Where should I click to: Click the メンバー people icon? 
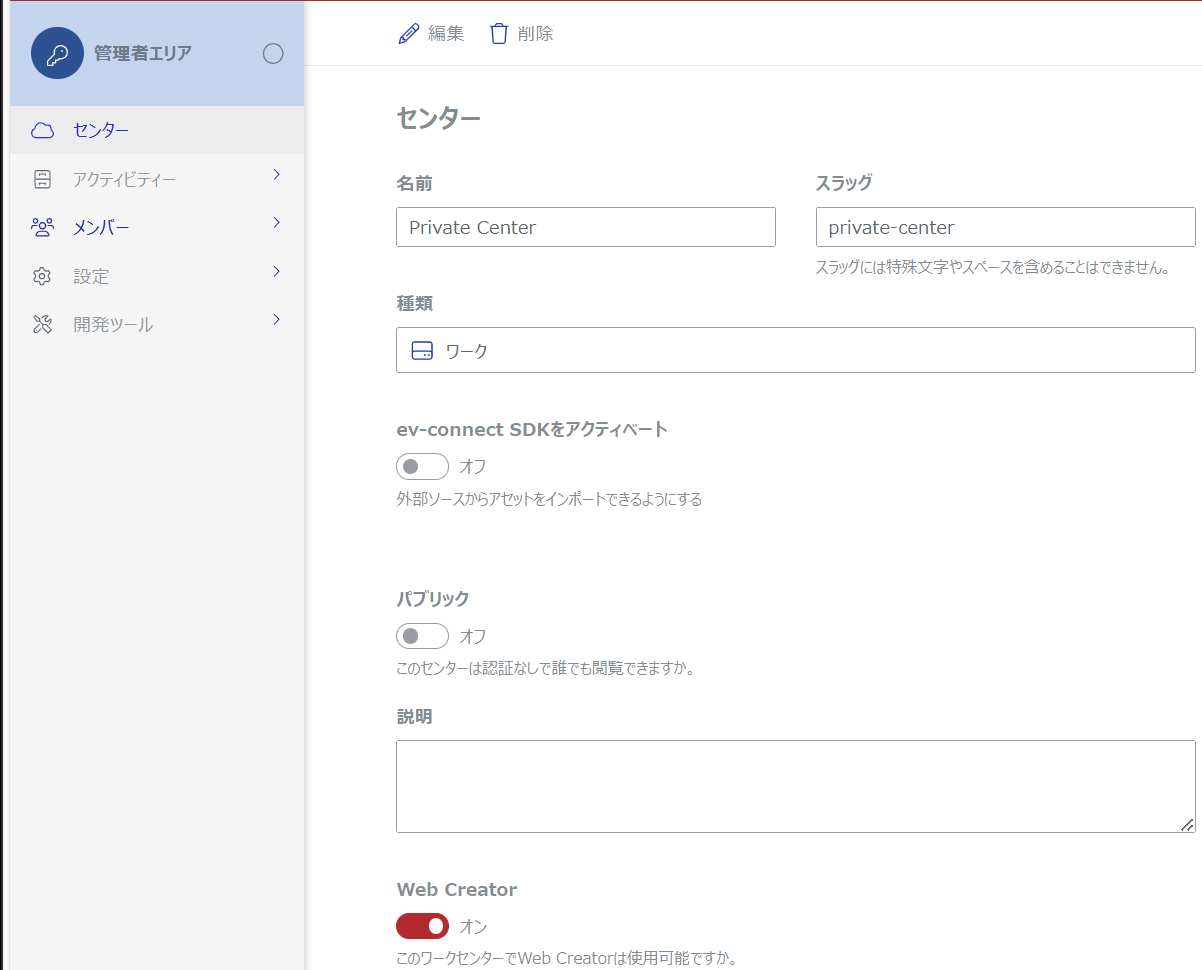[x=42, y=228]
